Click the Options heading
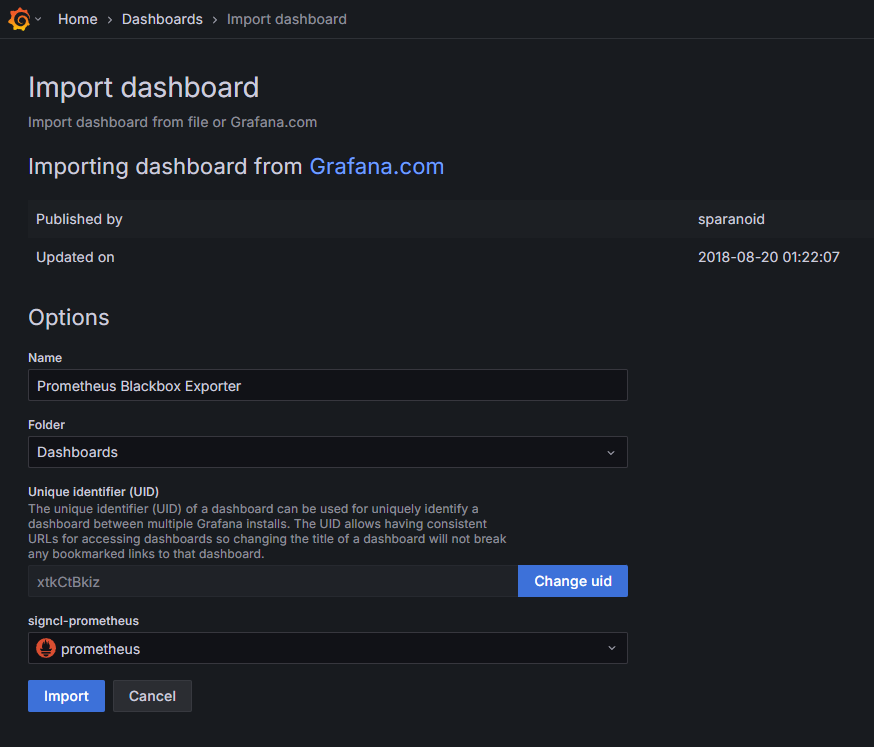Screen dimensions: 874x747 (69, 317)
